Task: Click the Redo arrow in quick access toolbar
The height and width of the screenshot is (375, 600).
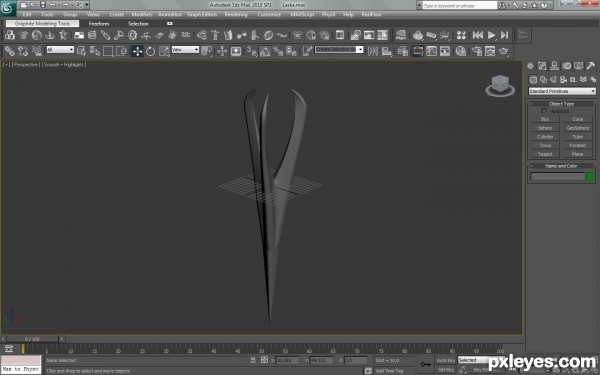Action: pyautogui.click(x=64, y=5)
